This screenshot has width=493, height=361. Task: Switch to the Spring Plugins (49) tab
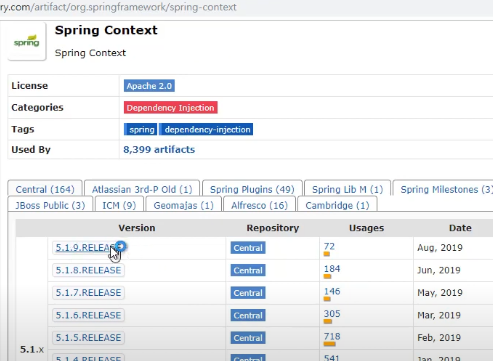(252, 189)
